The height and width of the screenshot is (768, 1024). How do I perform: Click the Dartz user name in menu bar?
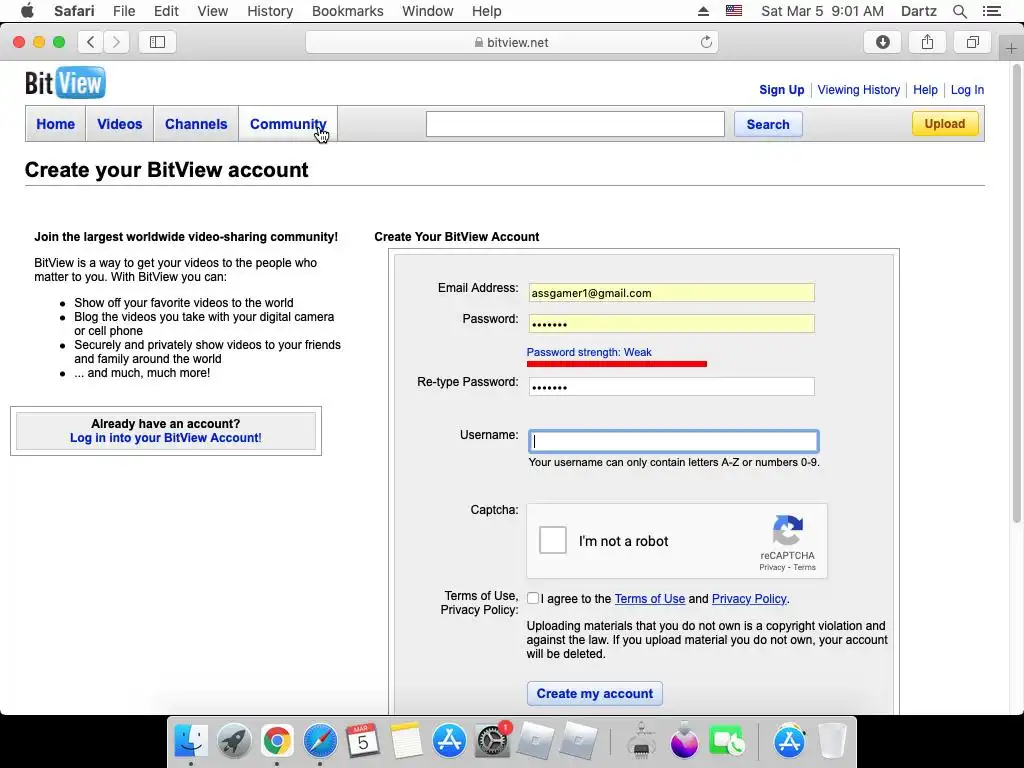(x=919, y=11)
